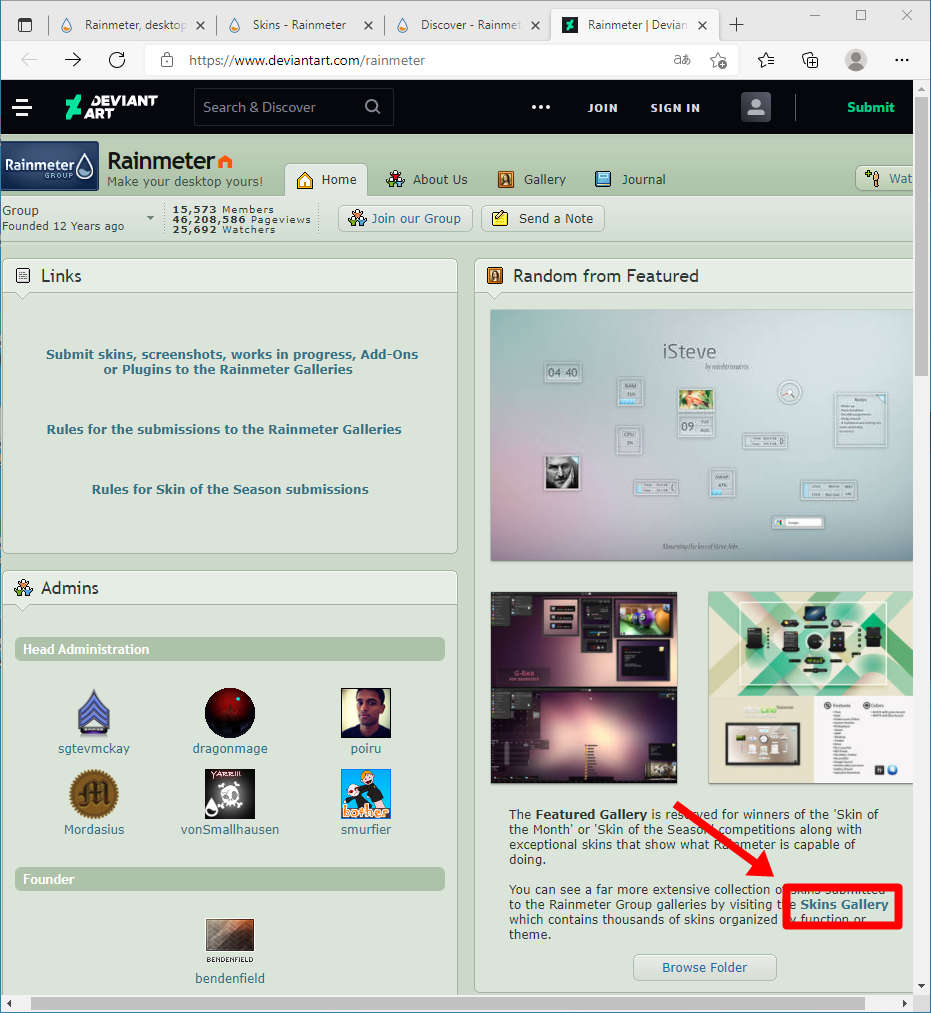The height and width of the screenshot is (1013, 931).
Task: Open the DeviantArt hamburger menu
Action: click(23, 107)
